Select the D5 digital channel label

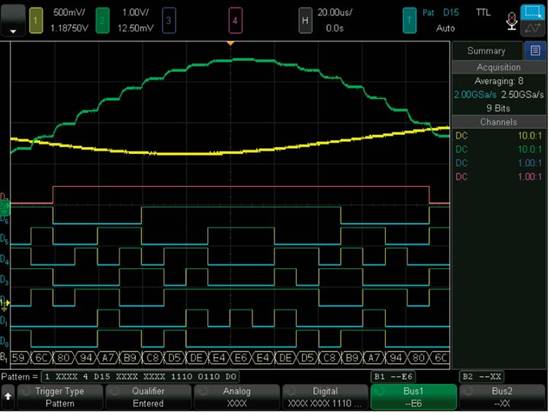4,239
